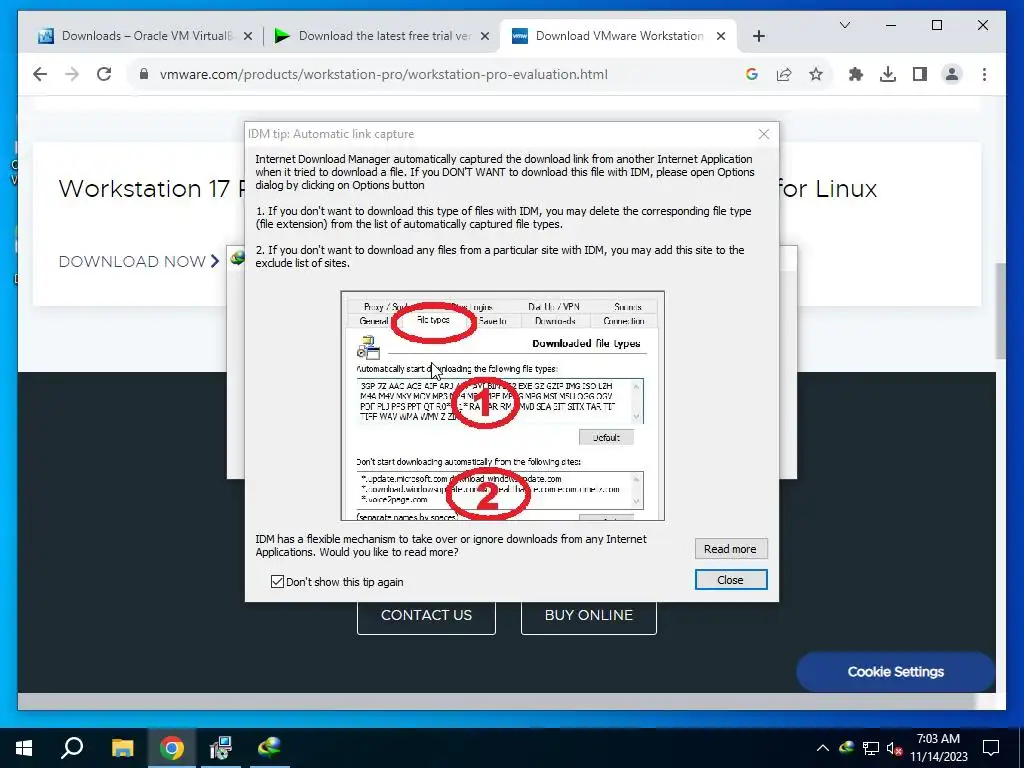Select the Download VMware Workstation tab

tap(618, 36)
